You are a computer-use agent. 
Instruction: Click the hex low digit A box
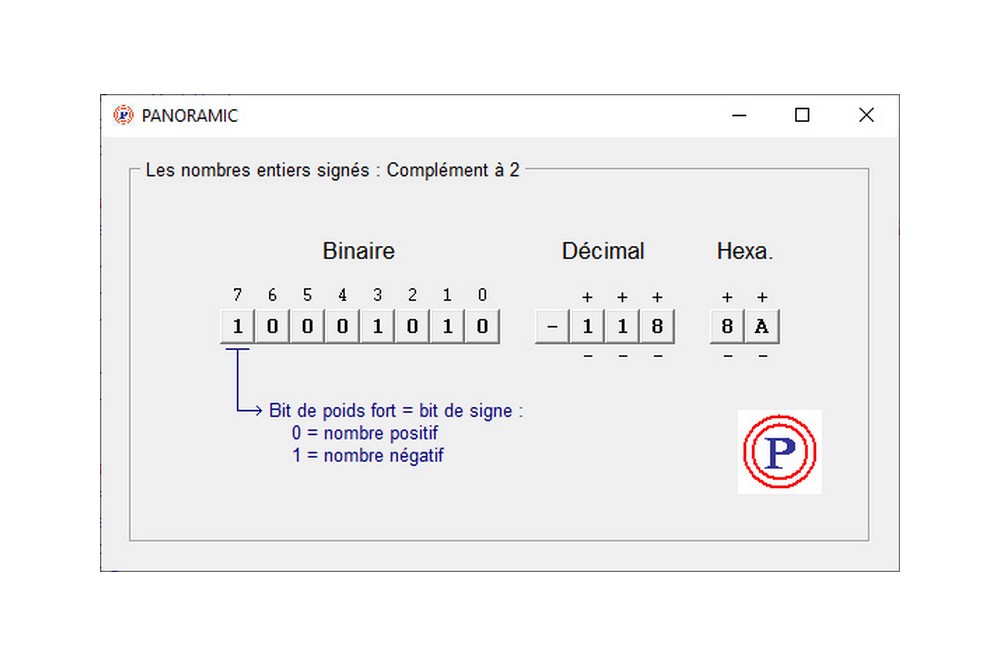762,327
